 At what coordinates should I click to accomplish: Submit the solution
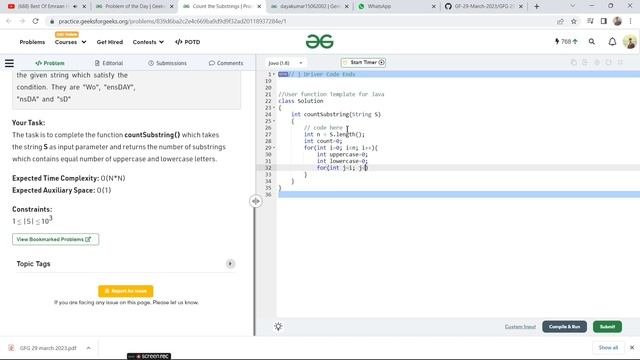(x=607, y=327)
